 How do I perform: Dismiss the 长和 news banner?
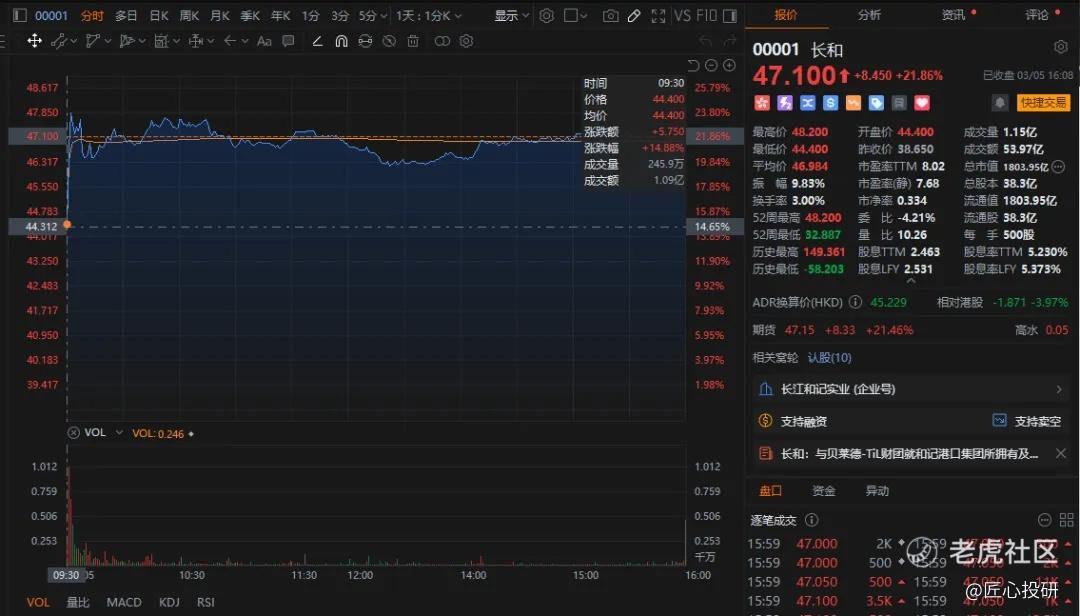1061,453
